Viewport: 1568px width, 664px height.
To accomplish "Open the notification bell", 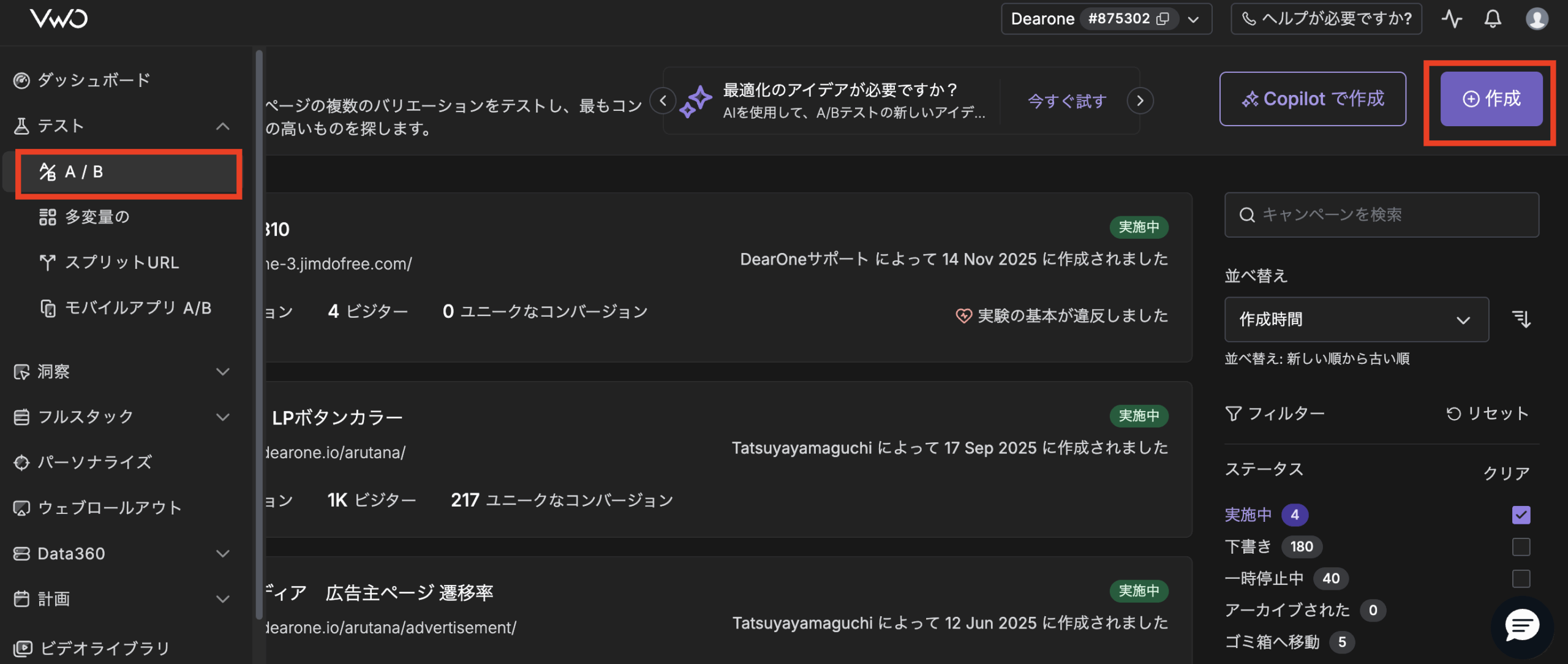I will (1493, 19).
